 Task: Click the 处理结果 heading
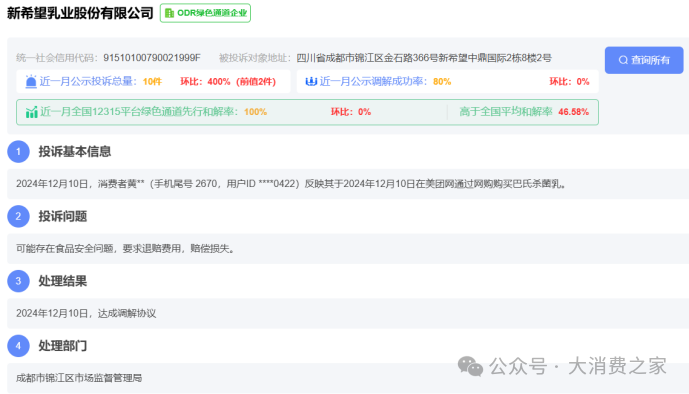(x=63, y=281)
